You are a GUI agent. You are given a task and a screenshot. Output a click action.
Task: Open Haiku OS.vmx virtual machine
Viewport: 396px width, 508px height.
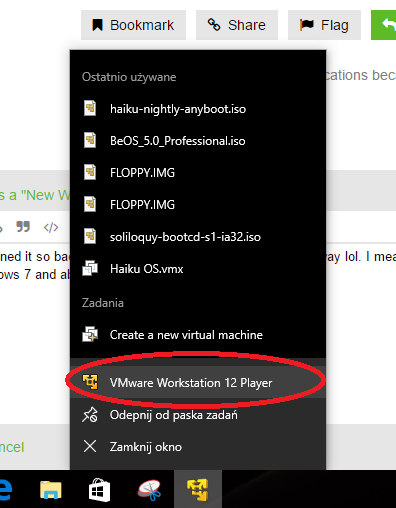click(198, 269)
